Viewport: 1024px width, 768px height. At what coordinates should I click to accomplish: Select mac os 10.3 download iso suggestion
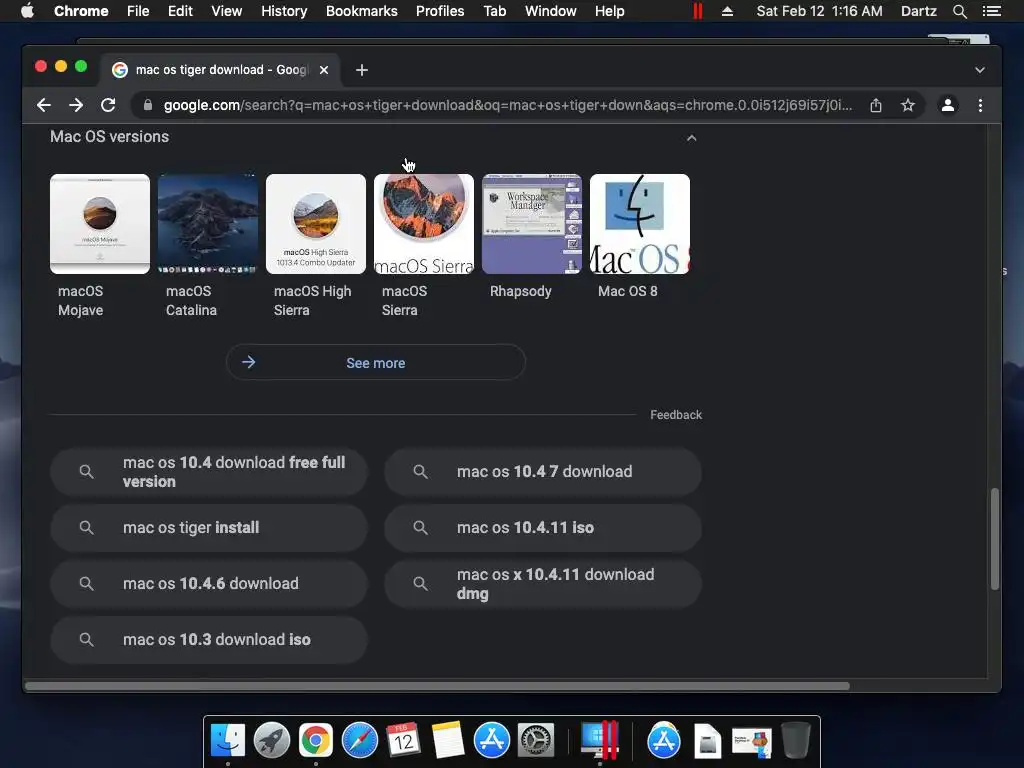point(209,640)
